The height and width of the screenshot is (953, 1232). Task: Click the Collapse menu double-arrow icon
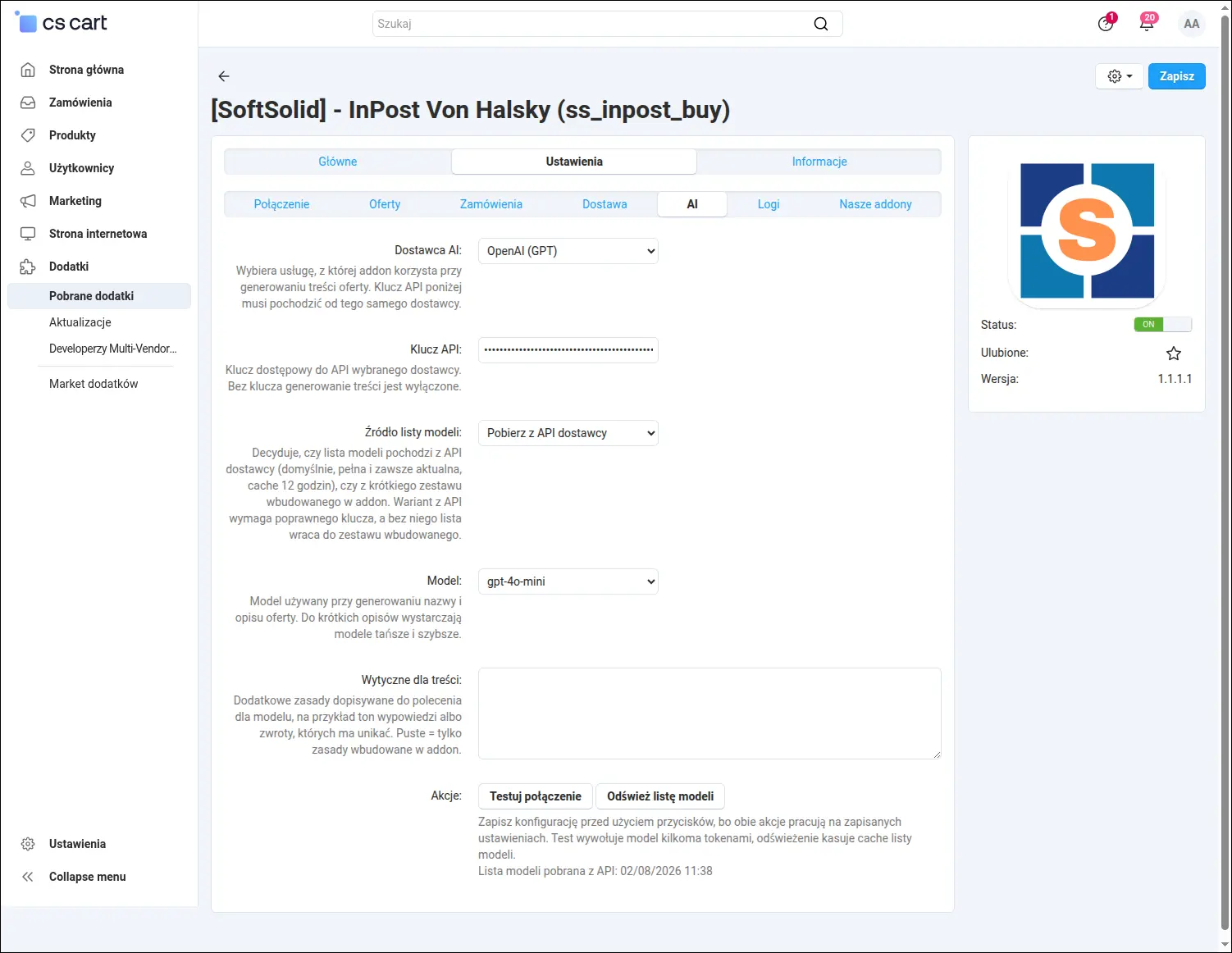28,877
